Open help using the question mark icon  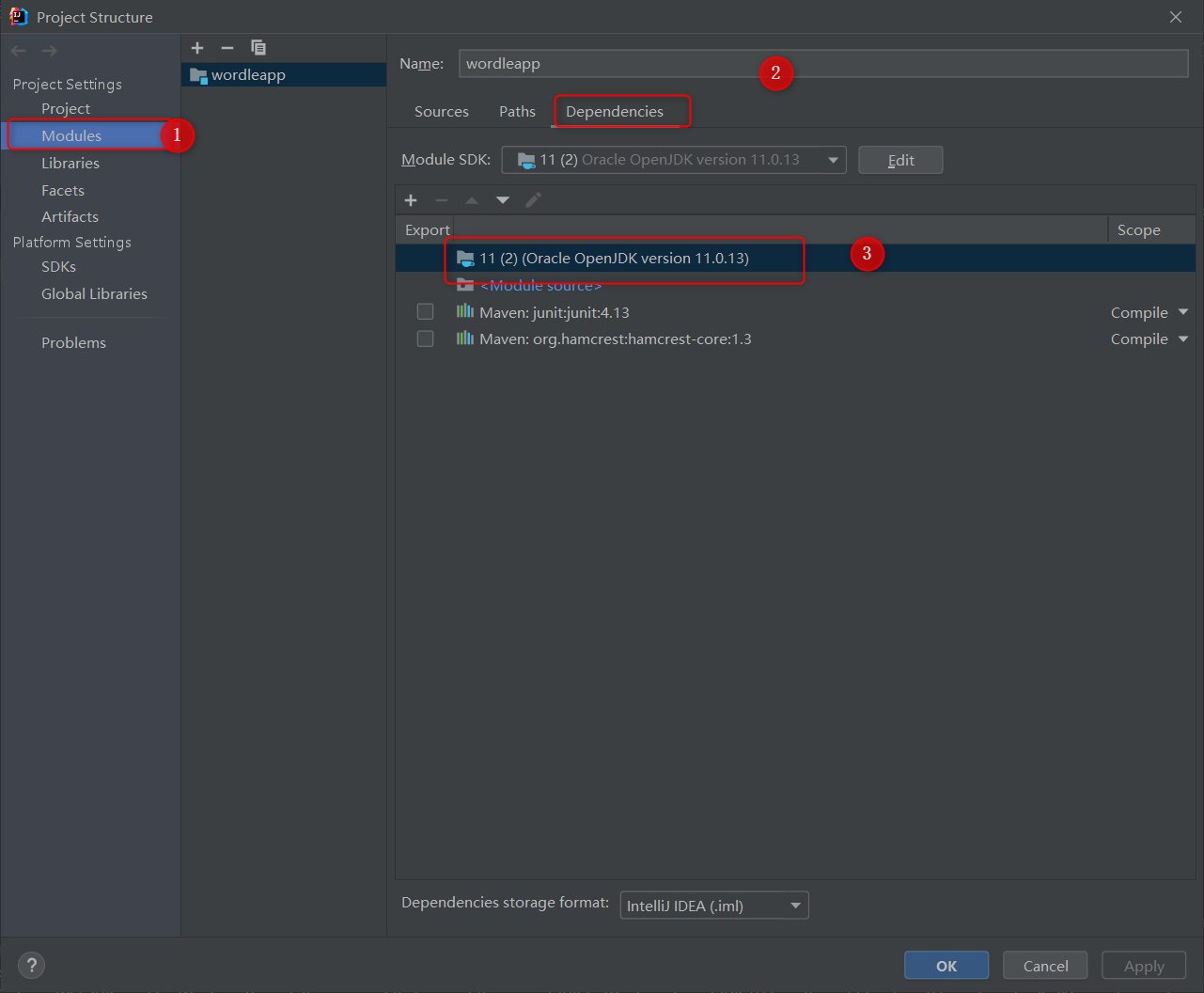tap(31, 965)
